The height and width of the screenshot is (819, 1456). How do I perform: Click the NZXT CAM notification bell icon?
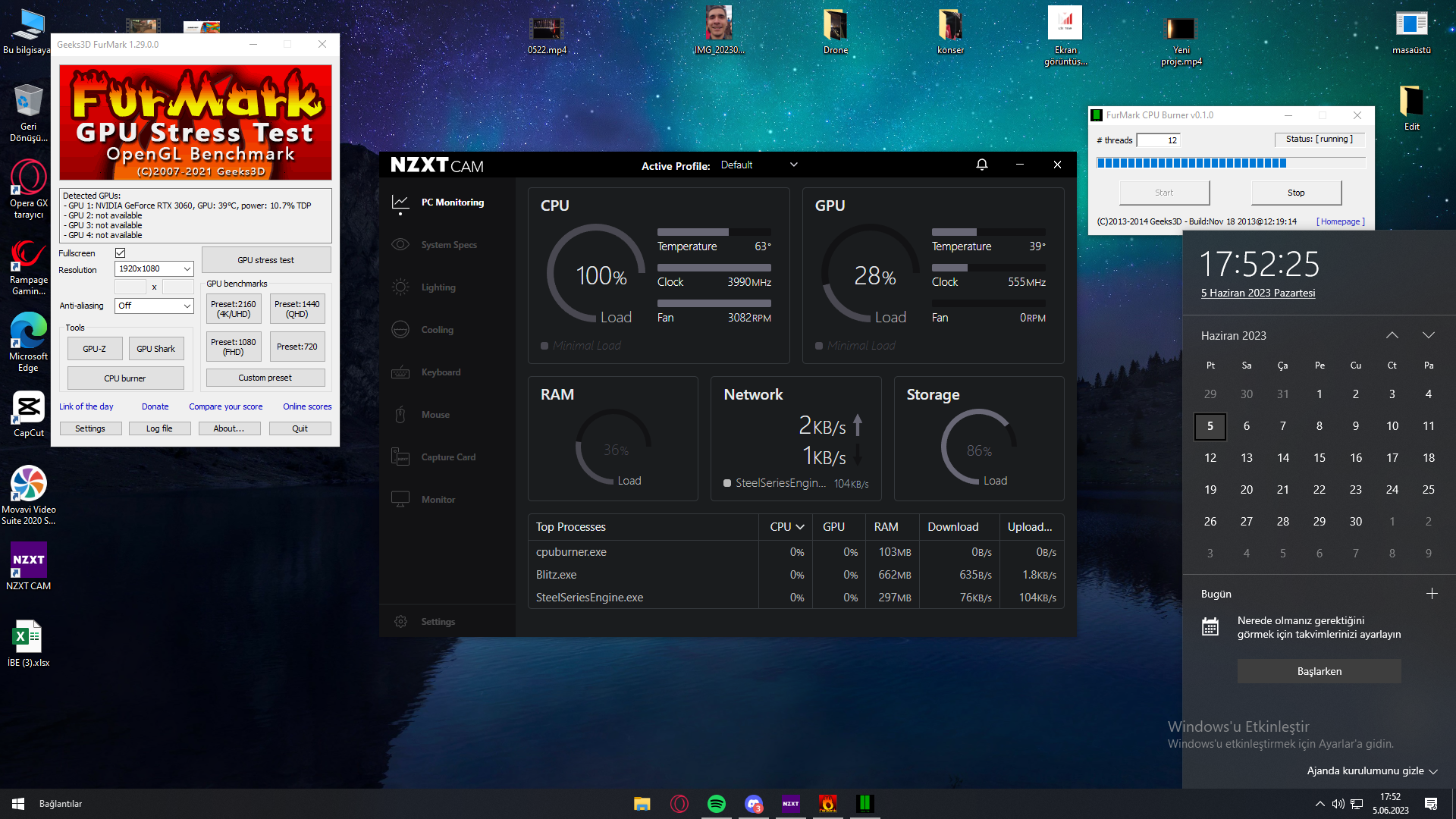[x=981, y=165]
